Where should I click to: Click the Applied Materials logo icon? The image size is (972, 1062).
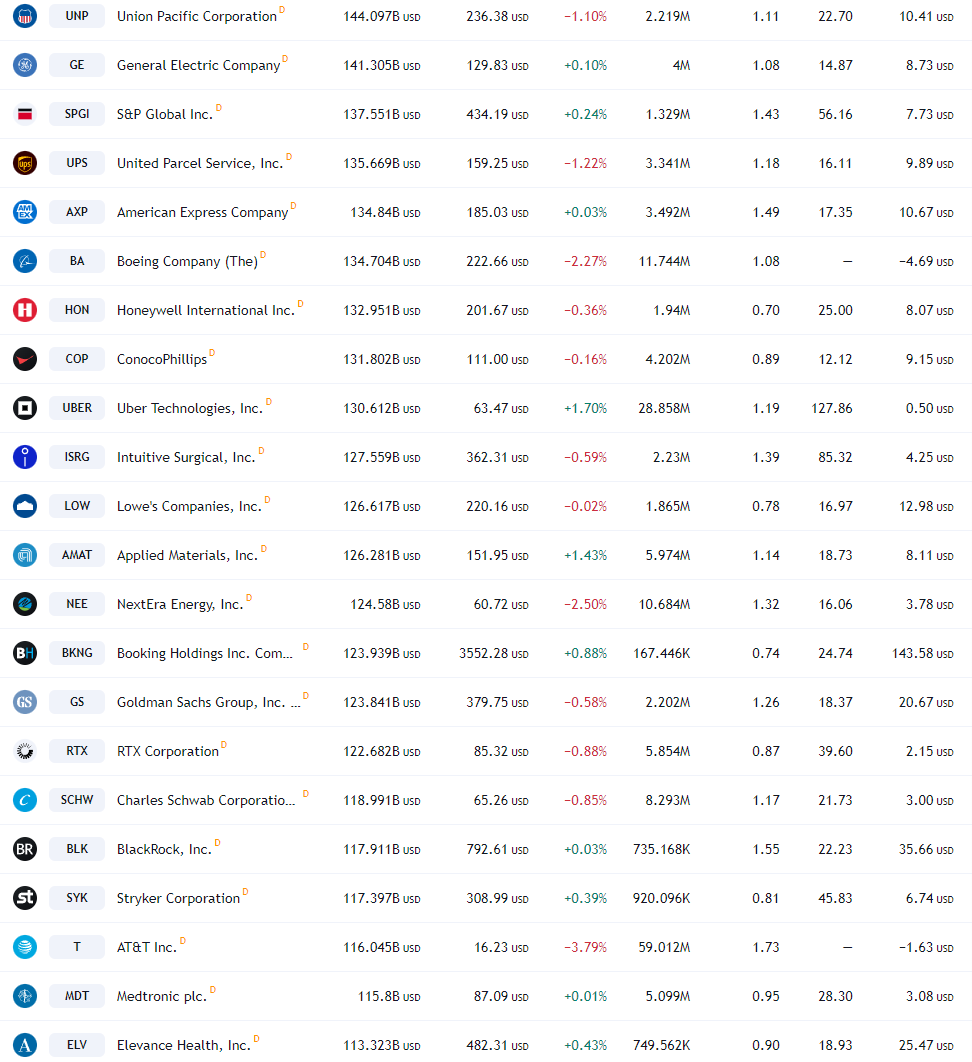(x=25, y=555)
